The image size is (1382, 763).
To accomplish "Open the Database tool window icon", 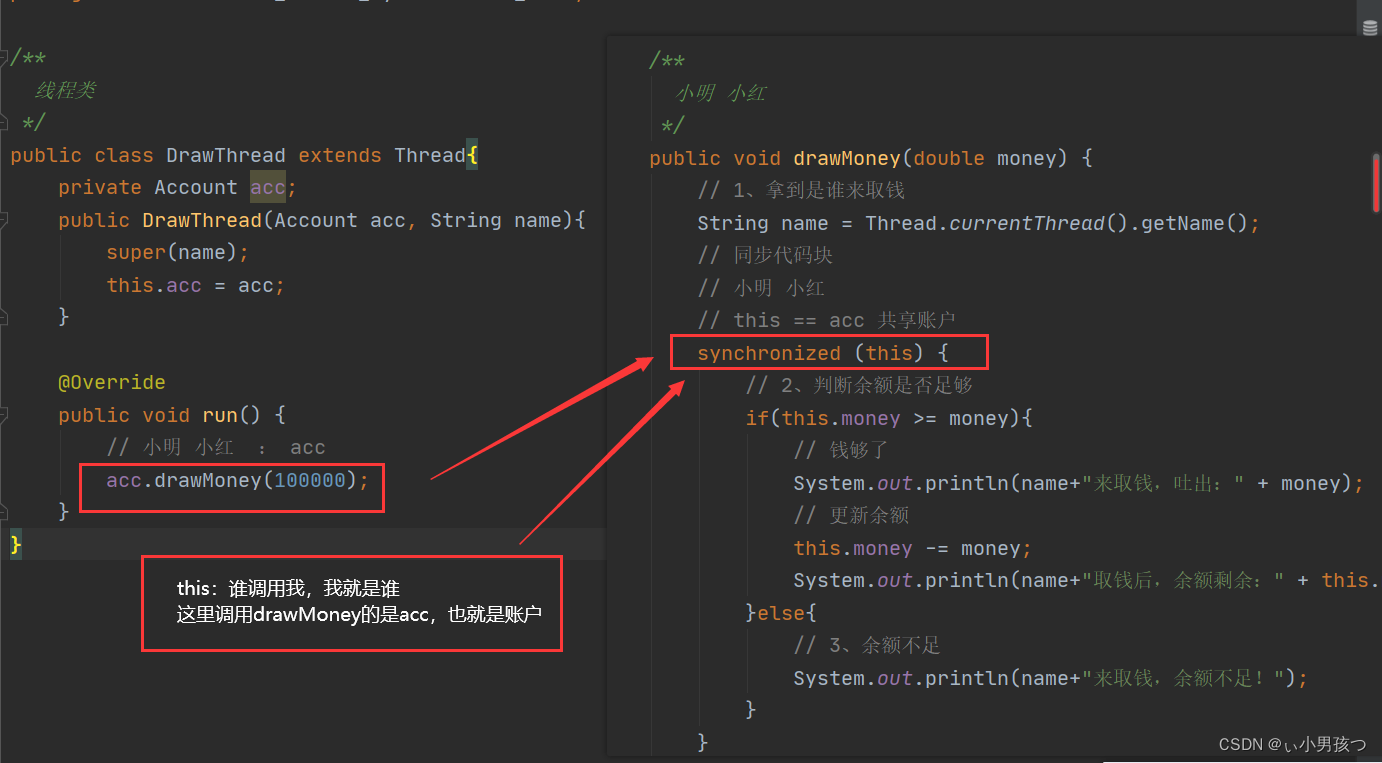I will tap(1370, 28).
